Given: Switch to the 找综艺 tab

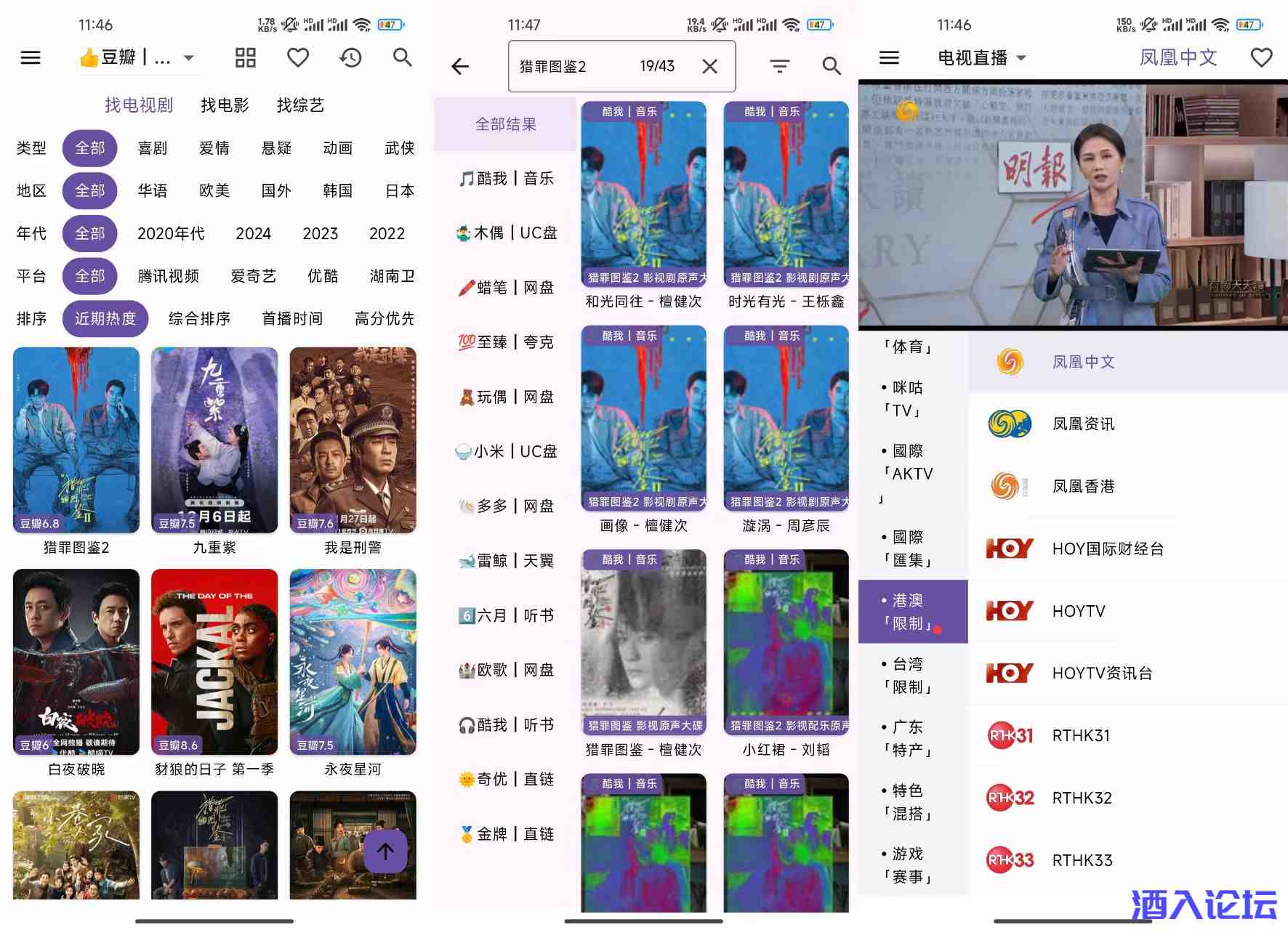Looking at the screenshot, I should (x=299, y=105).
